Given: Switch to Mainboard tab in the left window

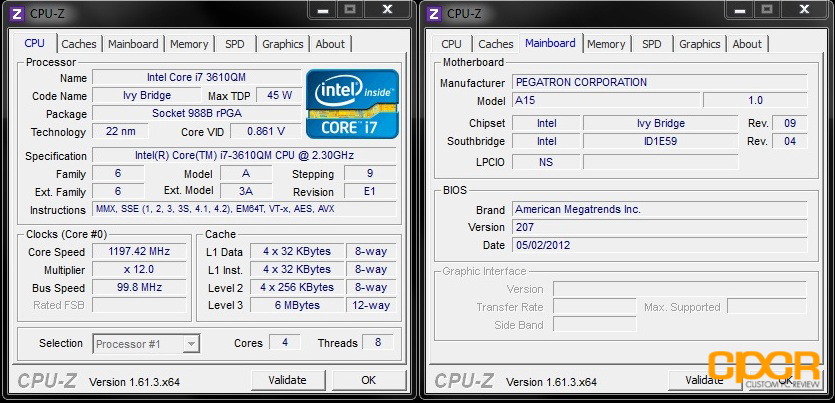Looking at the screenshot, I should click(x=133, y=44).
